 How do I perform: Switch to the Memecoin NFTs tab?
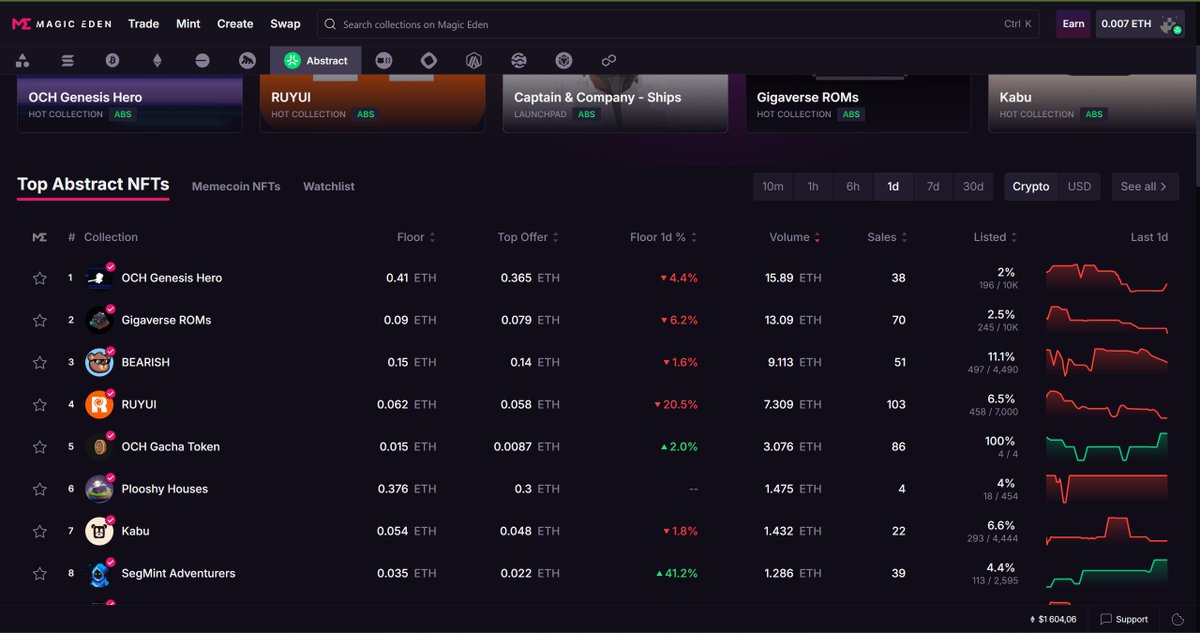click(236, 187)
